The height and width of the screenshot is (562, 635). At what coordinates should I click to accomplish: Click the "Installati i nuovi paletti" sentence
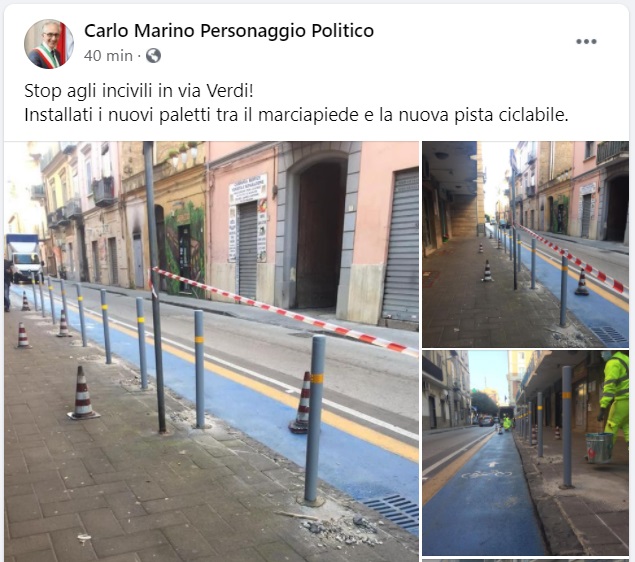(x=296, y=115)
